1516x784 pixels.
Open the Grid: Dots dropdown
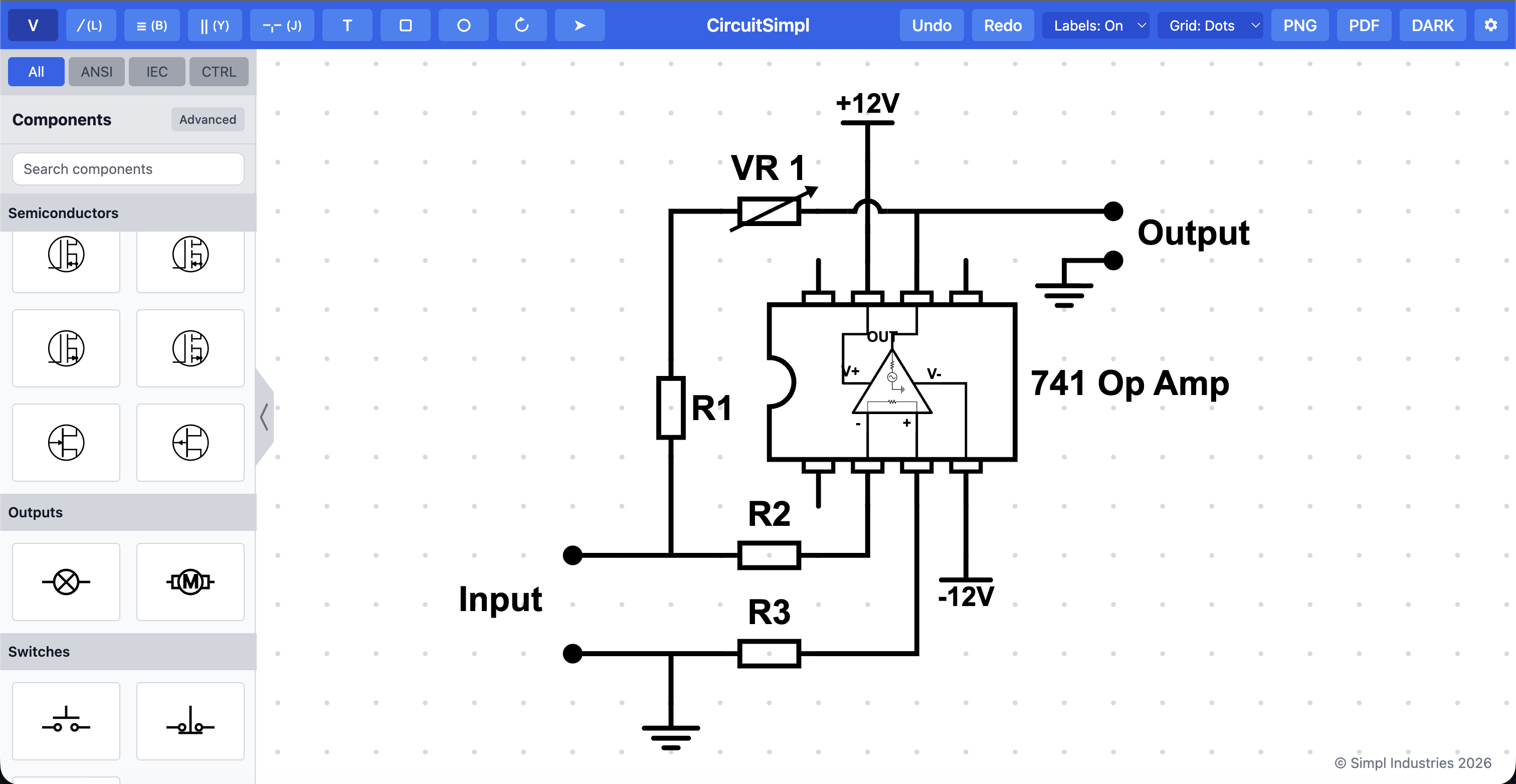[1211, 25]
